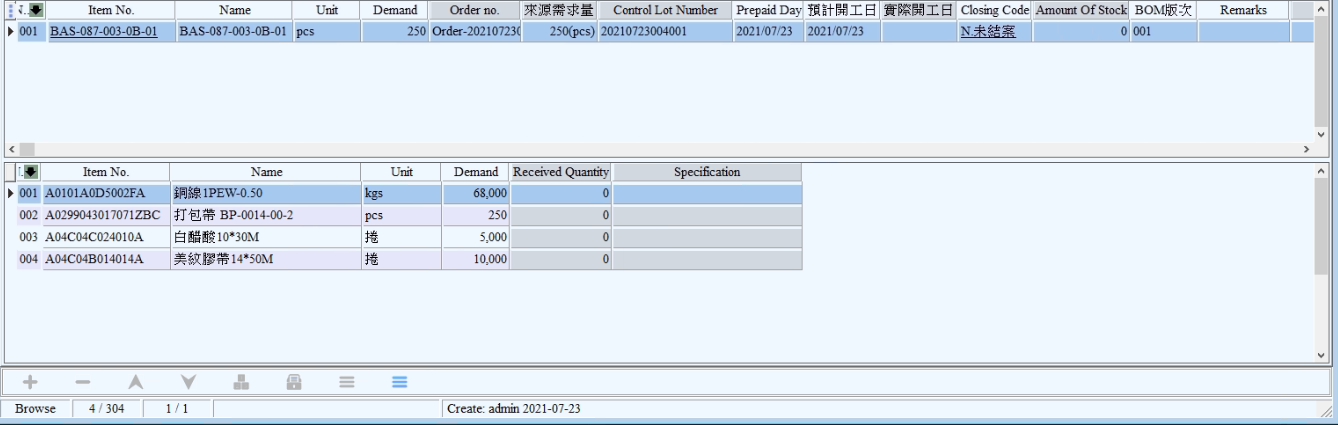Select the blue list view icon
Image resolution: width=1338 pixels, height=425 pixels.
[x=399, y=382]
